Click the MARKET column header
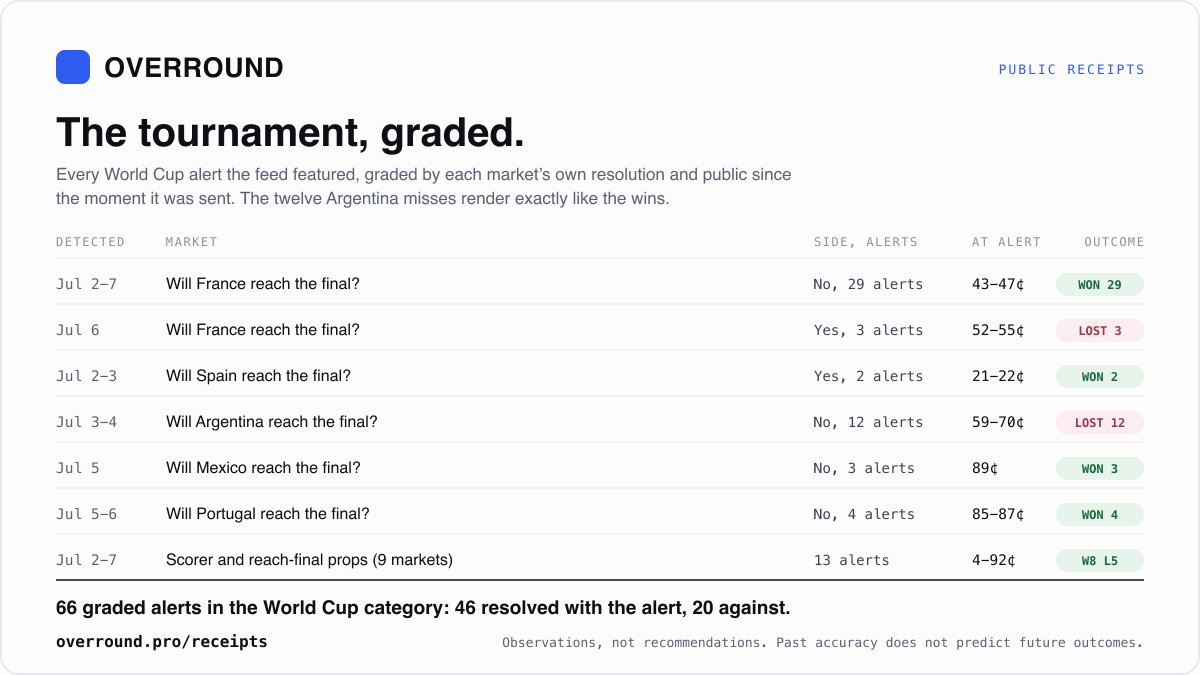The height and width of the screenshot is (675, 1200). pyautogui.click(x=191, y=242)
